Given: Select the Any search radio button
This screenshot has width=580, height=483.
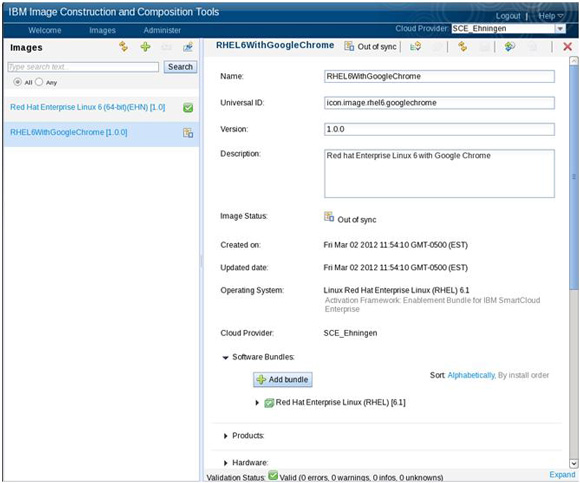Looking at the screenshot, I should coord(39,82).
